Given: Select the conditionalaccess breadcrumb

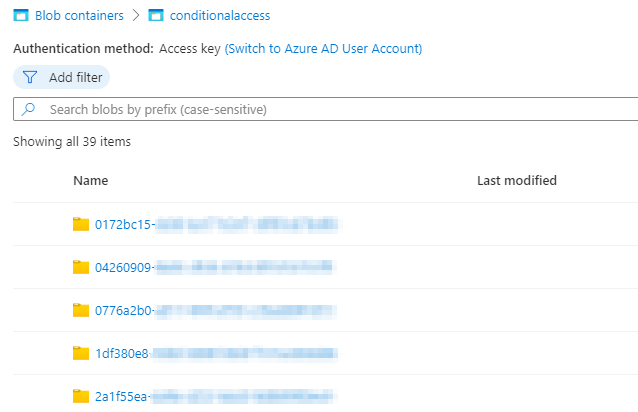Looking at the screenshot, I should click(x=219, y=16).
